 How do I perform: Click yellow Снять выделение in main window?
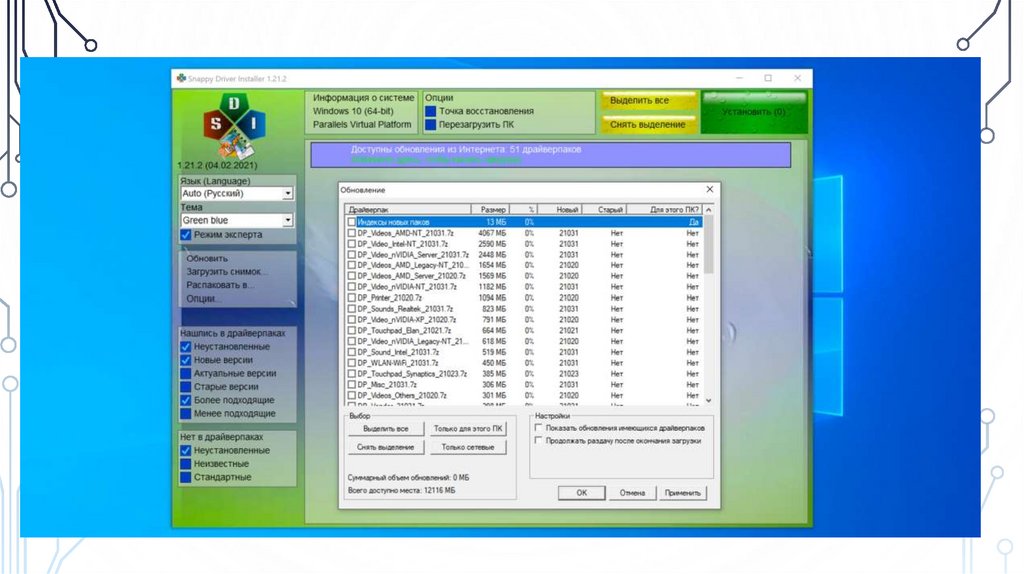(x=648, y=124)
